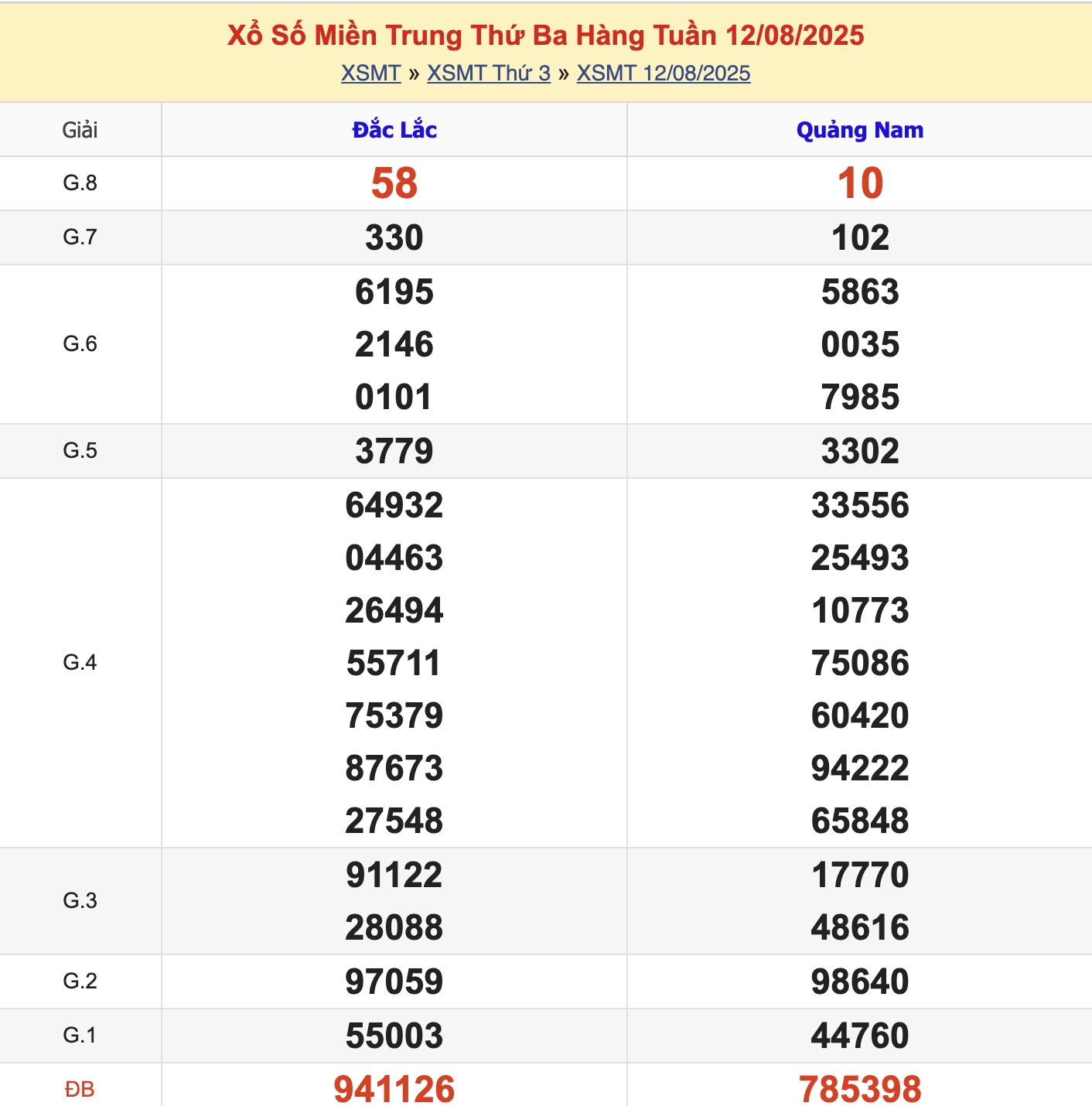Click the Xổ Số Miền Trung page title
Screen dimensions: 1092x1106
point(546,36)
